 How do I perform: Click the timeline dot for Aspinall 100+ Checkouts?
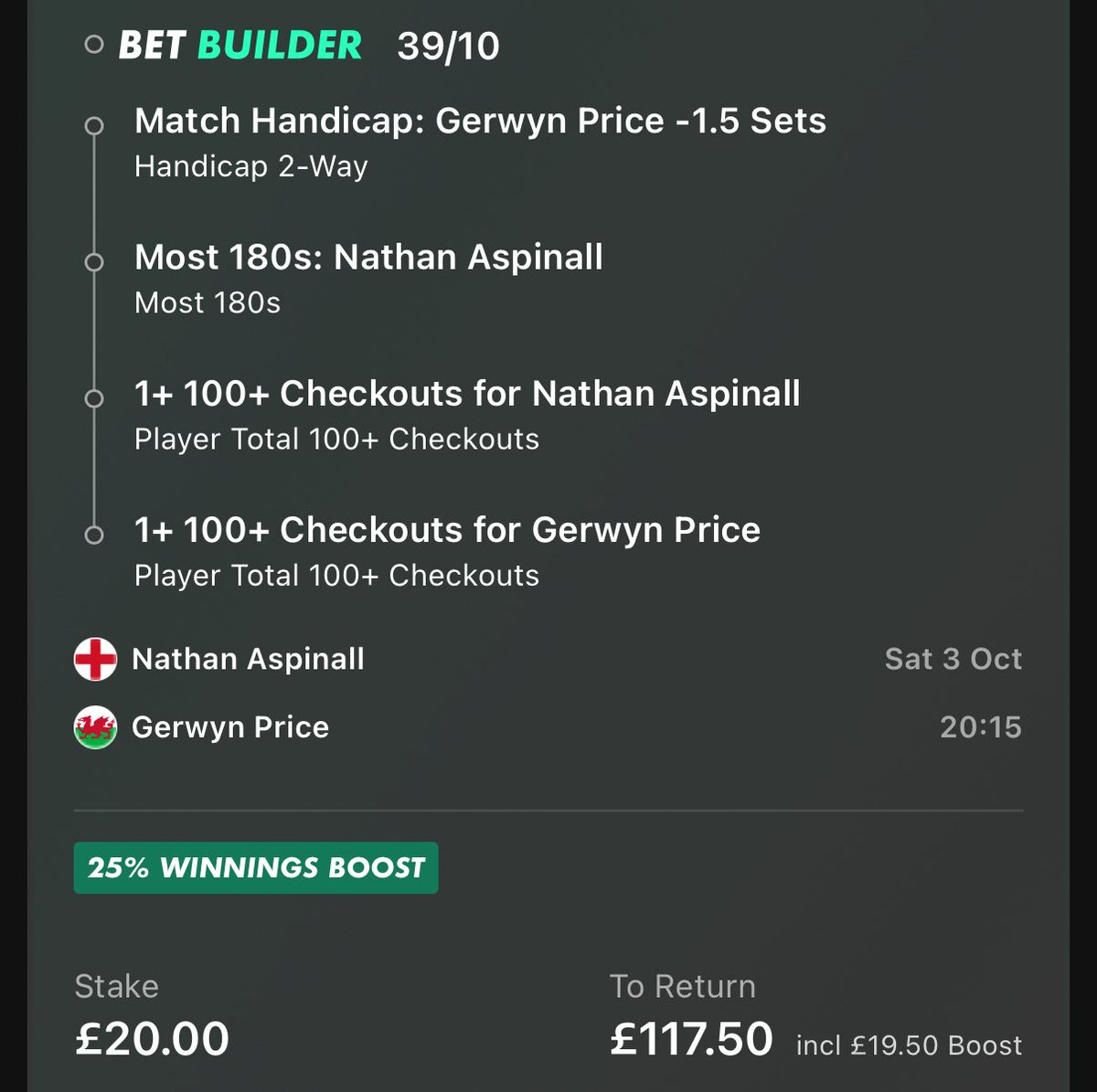pos(93,398)
